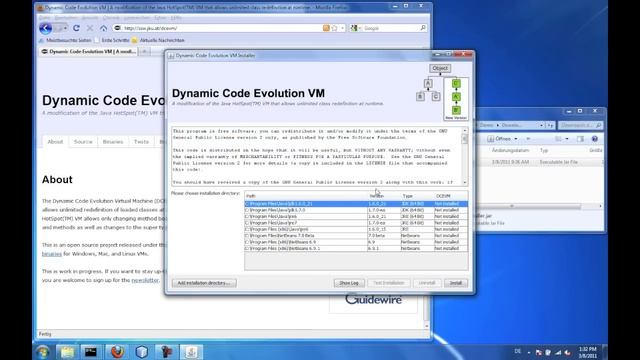Follow the binaries link in About text
Viewport: 640px width, 360px height.
pos(52,254)
